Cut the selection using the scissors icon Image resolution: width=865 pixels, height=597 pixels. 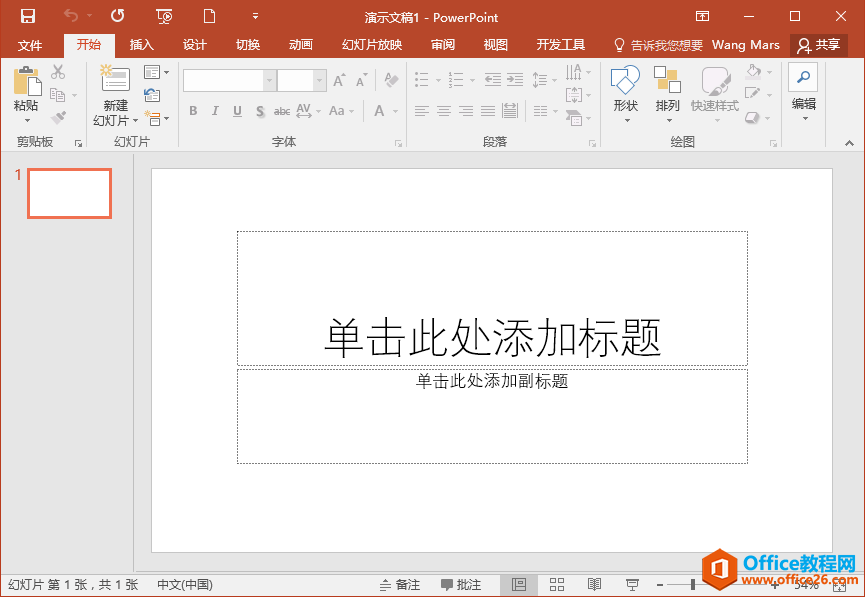click(x=58, y=72)
